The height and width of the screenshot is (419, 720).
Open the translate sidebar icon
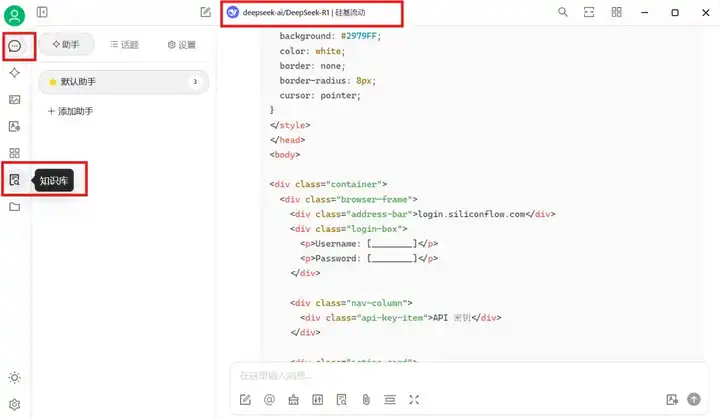coord(15,126)
